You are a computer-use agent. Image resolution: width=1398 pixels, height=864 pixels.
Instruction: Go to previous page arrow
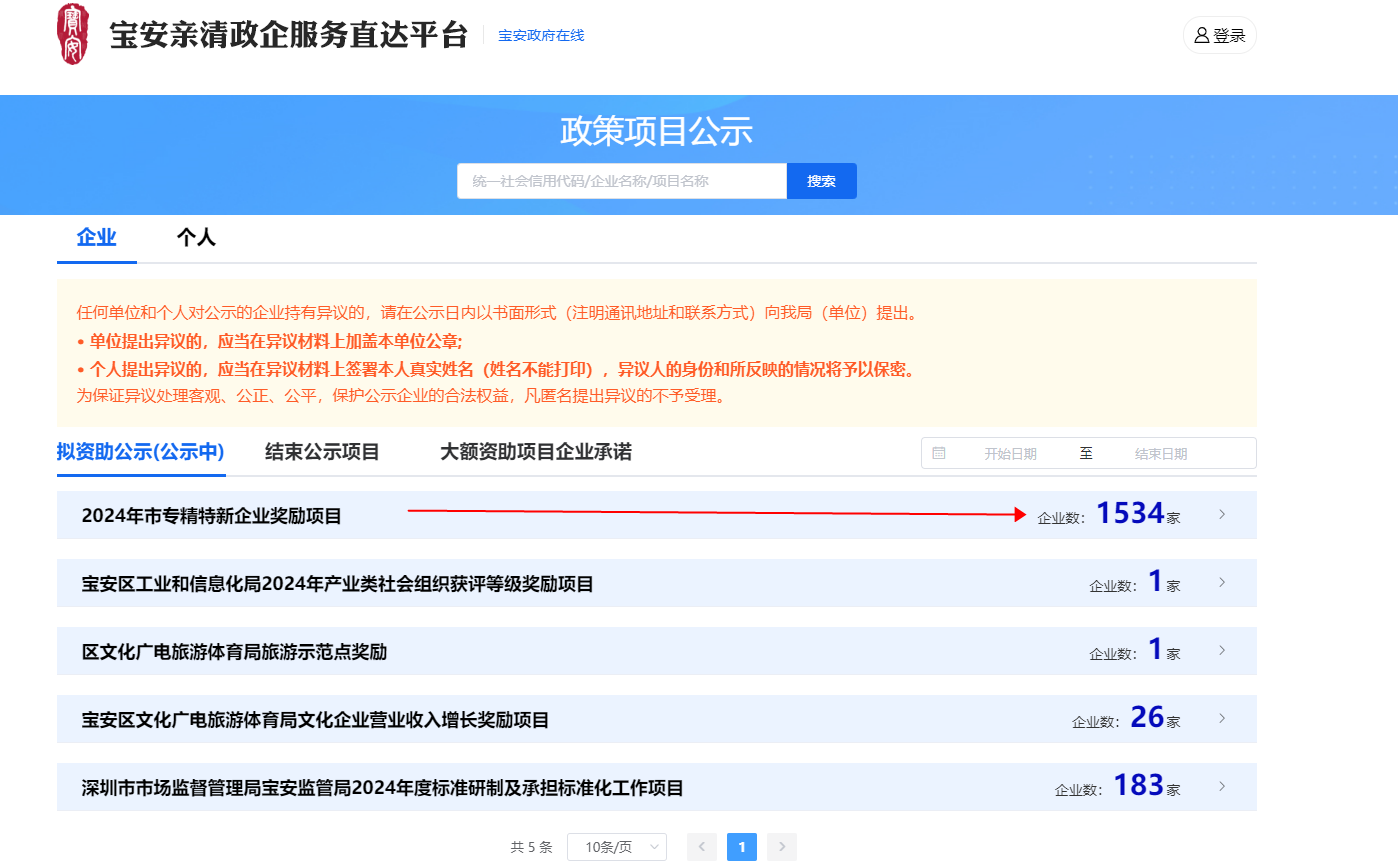[702, 847]
